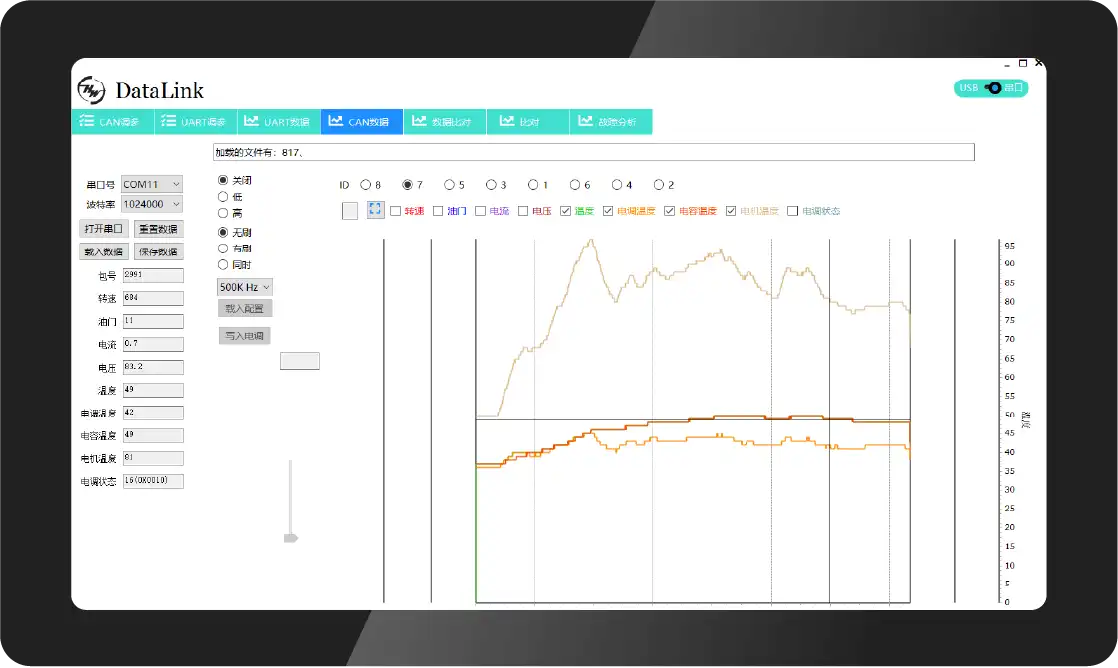Image resolution: width=1118 pixels, height=668 pixels.
Task: Click the DataLink logo icon
Action: click(x=90, y=90)
